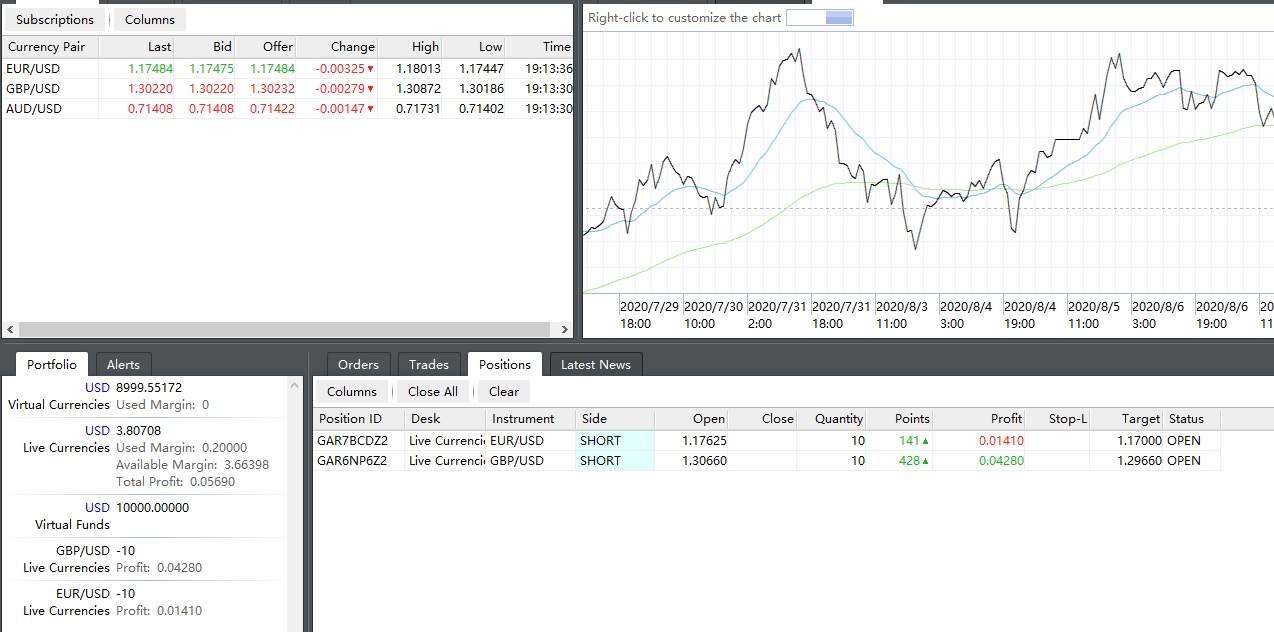Image resolution: width=1274 pixels, height=632 pixels.
Task: Select position GAR7BCDZ2
Action: [x=352, y=441]
